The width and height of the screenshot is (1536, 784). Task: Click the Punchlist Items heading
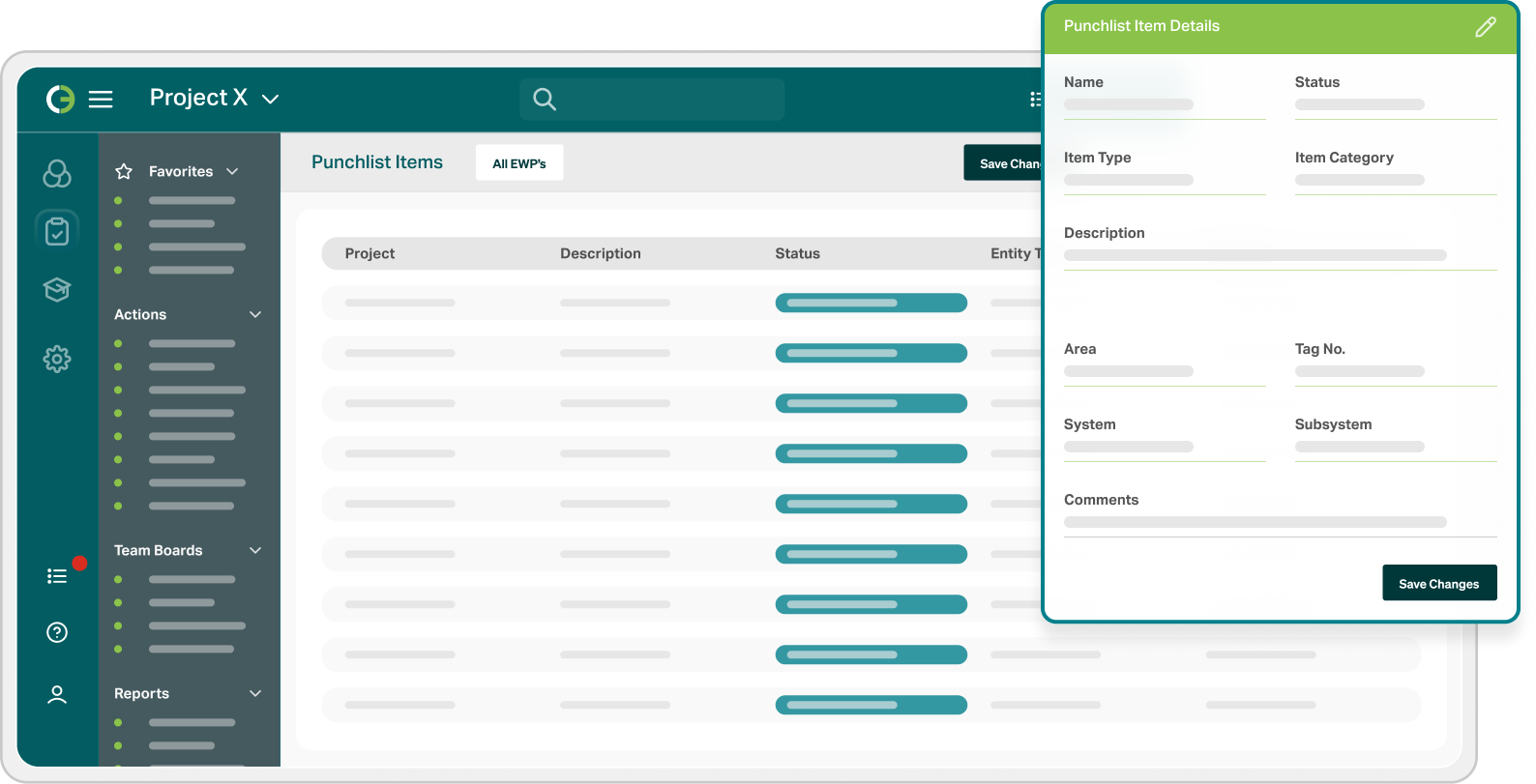pos(377,162)
